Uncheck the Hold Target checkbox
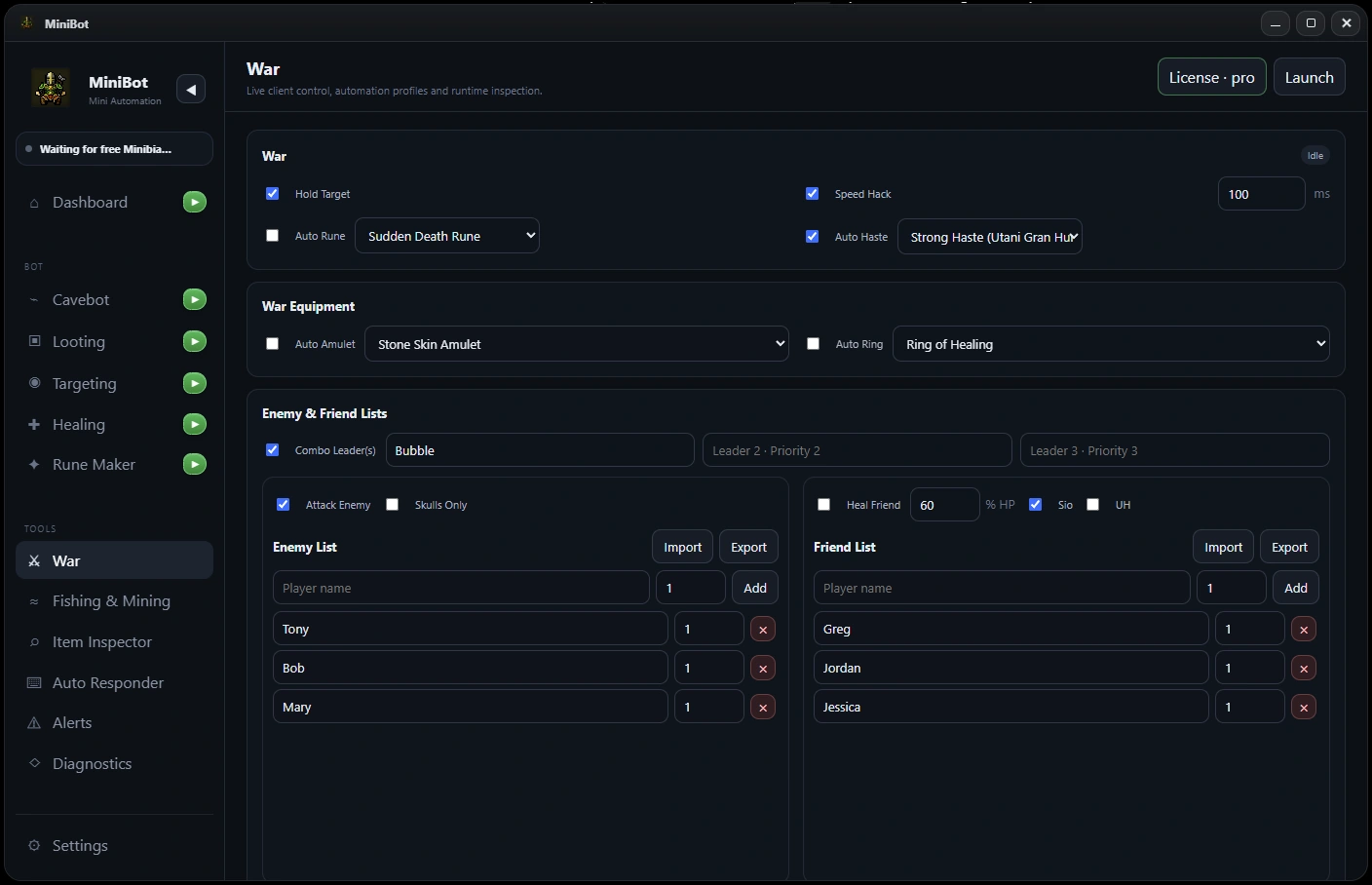Image resolution: width=1372 pixels, height=885 pixels. pyautogui.click(x=273, y=194)
